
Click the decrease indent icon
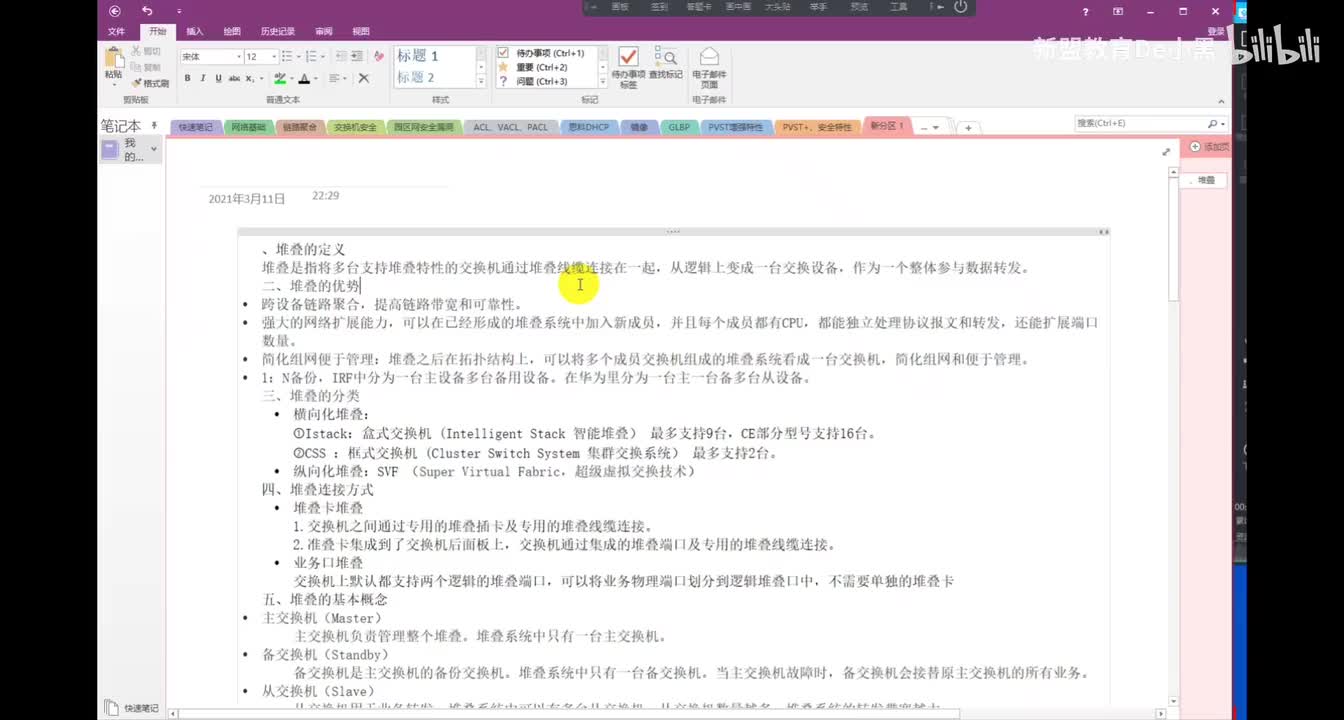[341, 56]
